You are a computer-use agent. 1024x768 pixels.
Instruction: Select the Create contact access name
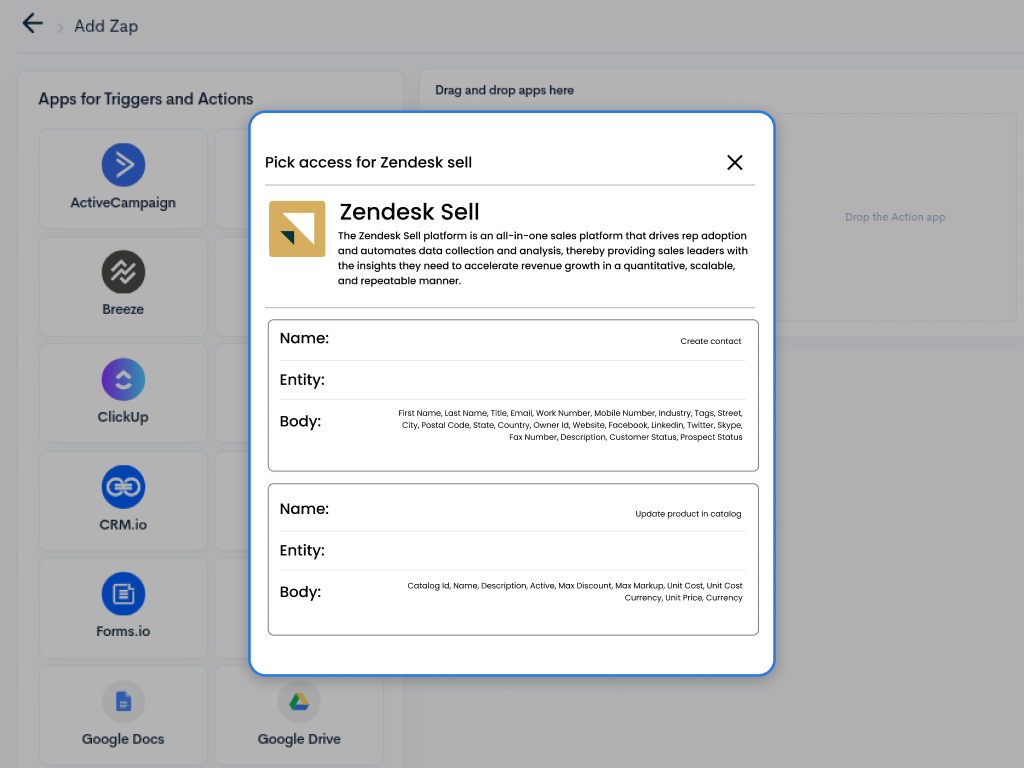tap(710, 341)
